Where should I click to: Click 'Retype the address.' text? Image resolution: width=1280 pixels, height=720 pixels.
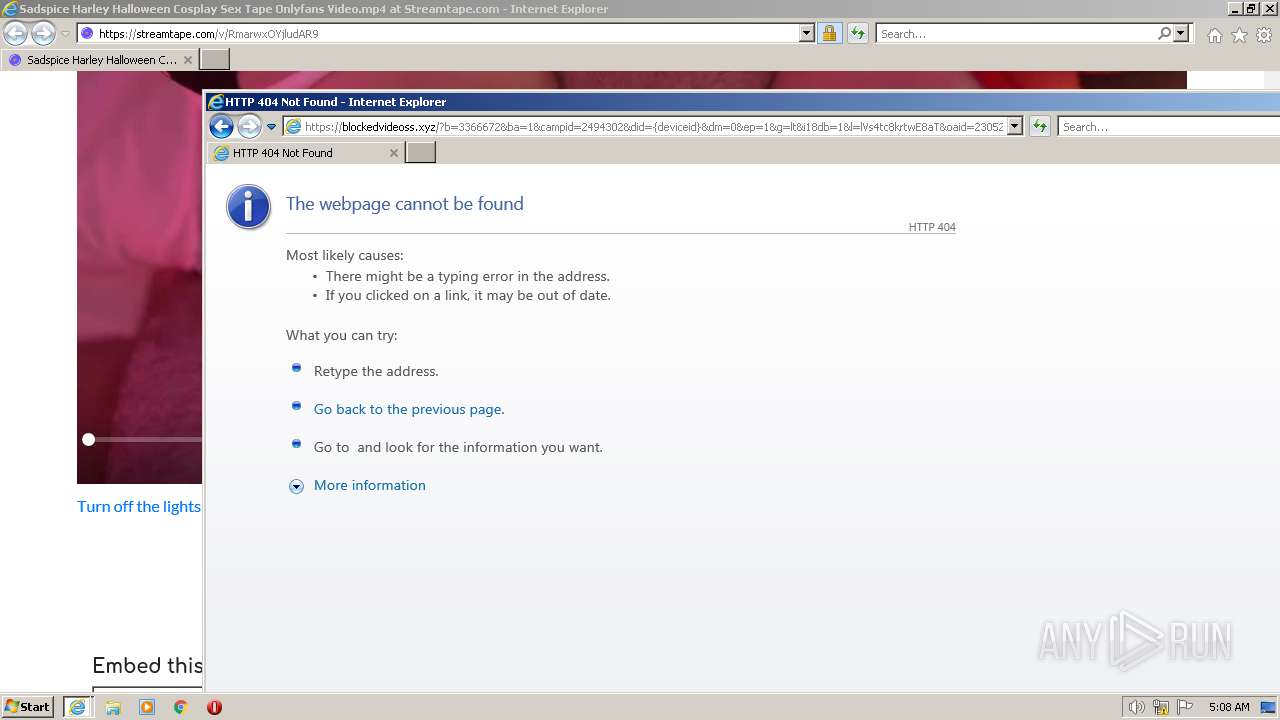point(376,371)
